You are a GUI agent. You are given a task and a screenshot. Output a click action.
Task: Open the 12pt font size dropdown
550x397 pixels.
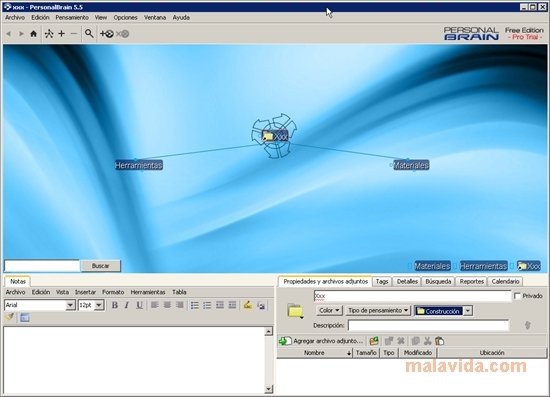(x=99, y=305)
